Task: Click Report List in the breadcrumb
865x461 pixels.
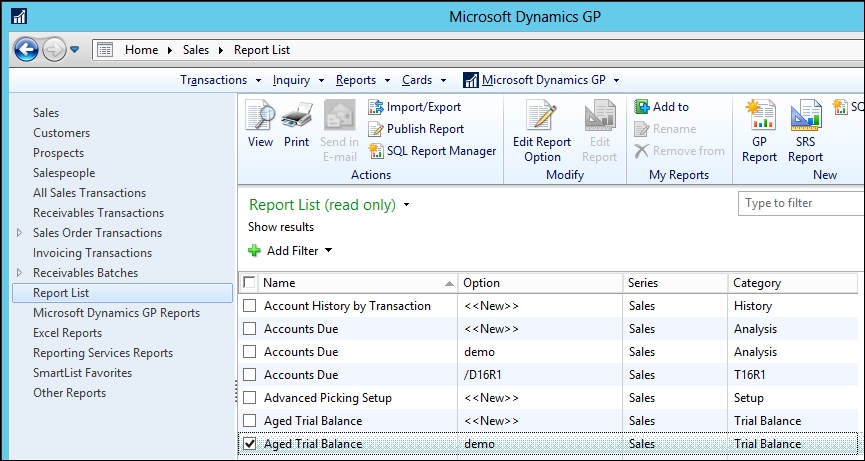Action: tap(262, 50)
